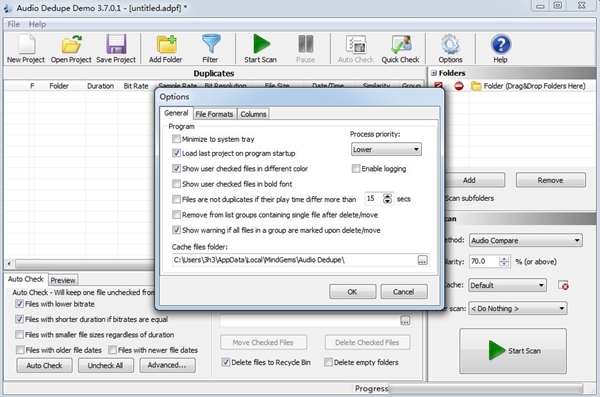Open the Audio Compare method dropdown
Screen dimensions: 600x397
(x=526, y=240)
